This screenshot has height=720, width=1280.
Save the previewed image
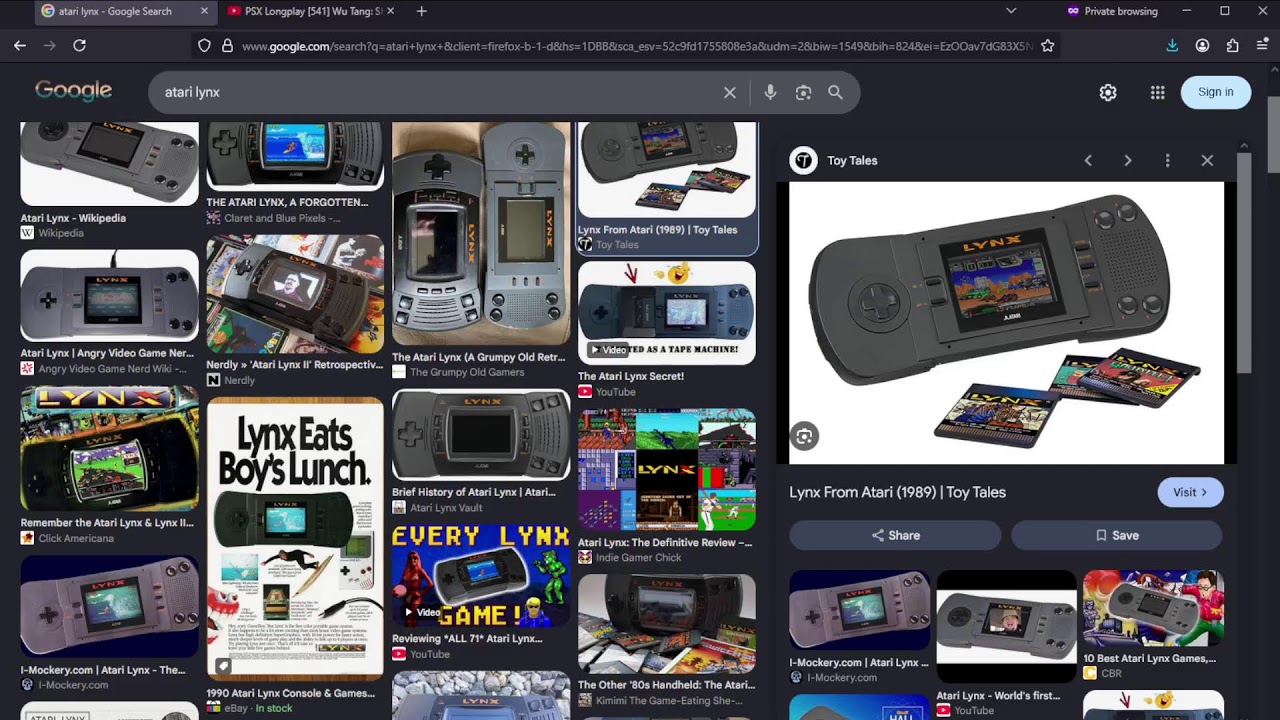[x=1116, y=535]
